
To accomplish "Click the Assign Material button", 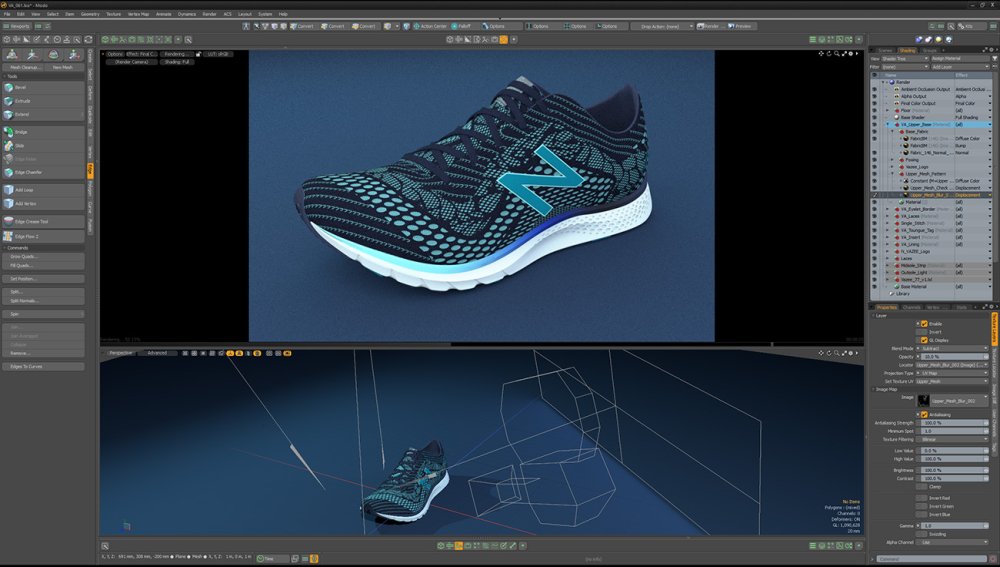I will pos(960,59).
